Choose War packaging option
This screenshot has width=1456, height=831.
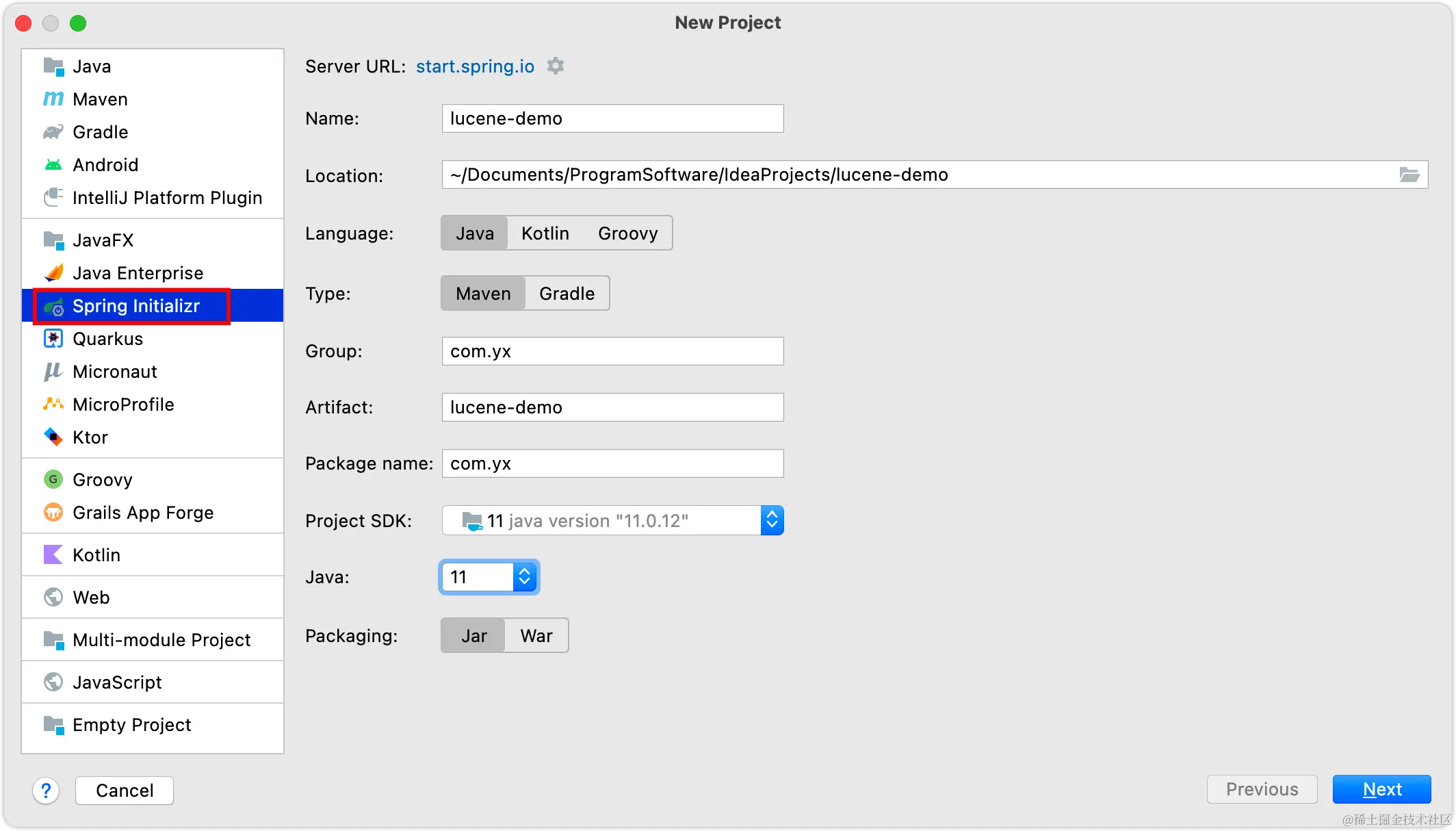(x=536, y=636)
